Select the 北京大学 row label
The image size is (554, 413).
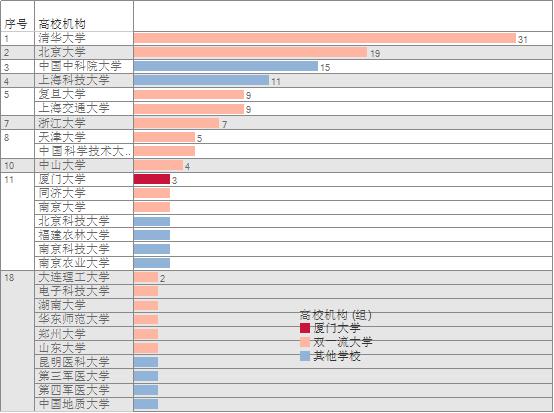pyautogui.click(x=62, y=52)
